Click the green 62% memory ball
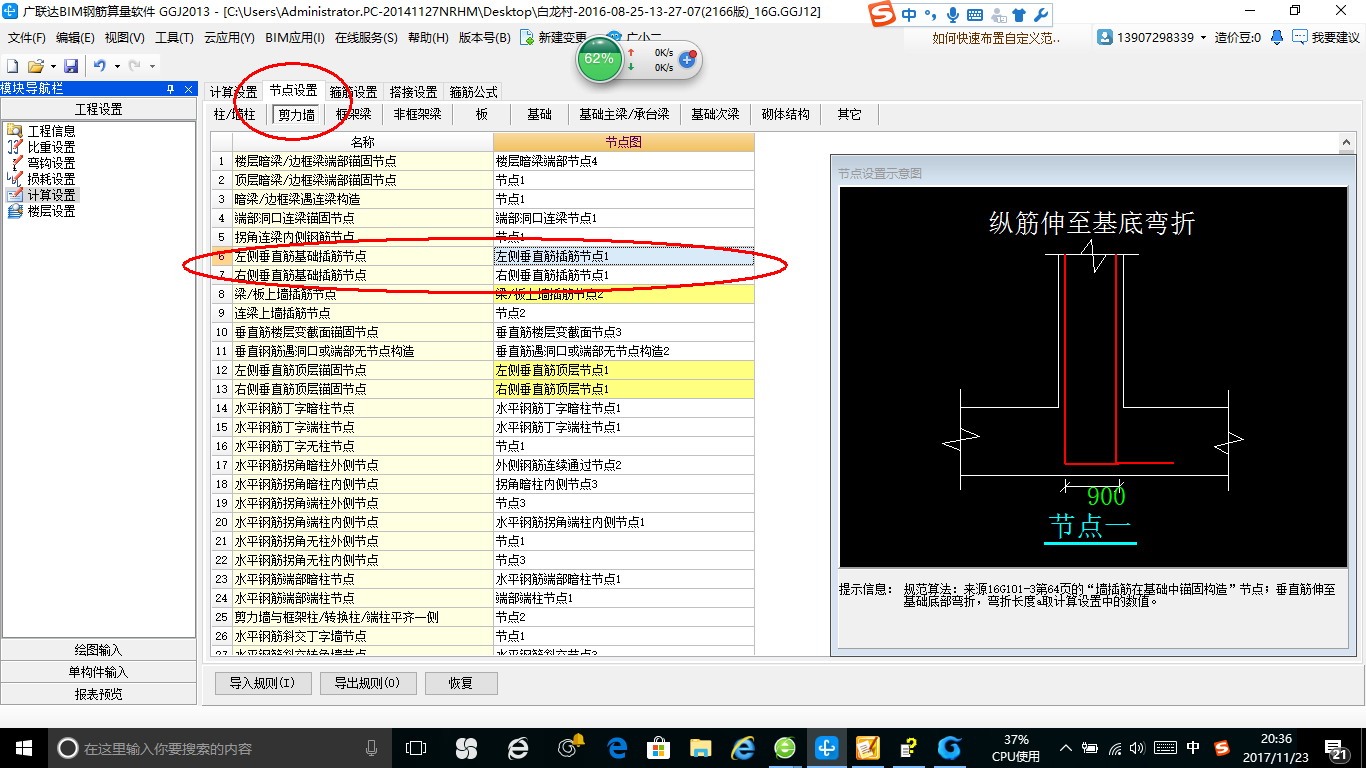 [599, 58]
